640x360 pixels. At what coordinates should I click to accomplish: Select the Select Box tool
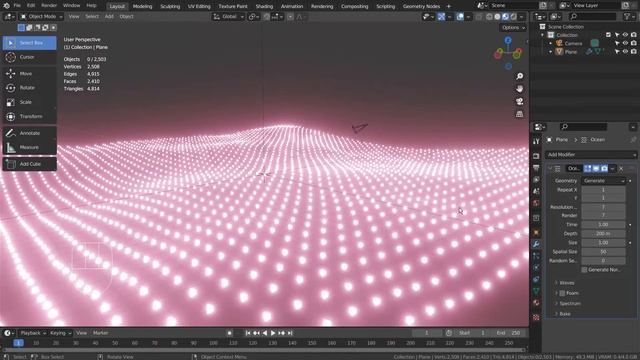[x=29, y=43]
